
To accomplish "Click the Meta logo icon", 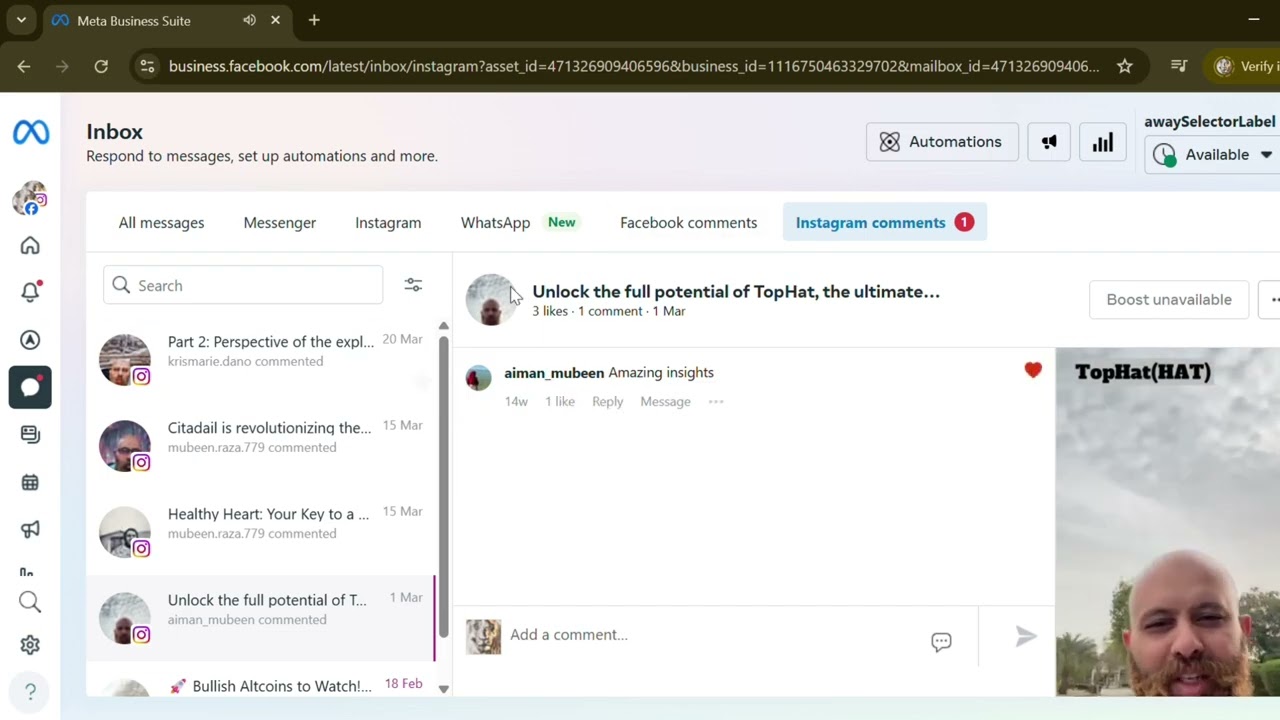I will point(30,132).
